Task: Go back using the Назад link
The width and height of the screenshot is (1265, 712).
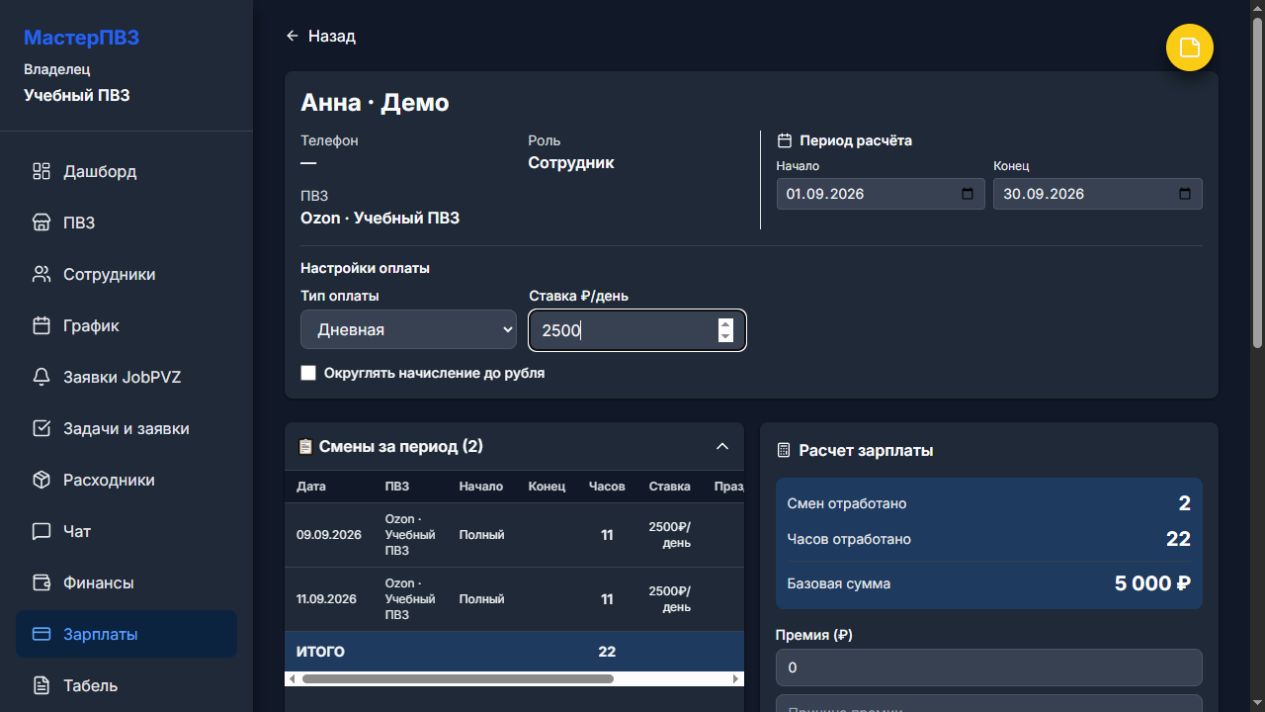Action: [321, 36]
